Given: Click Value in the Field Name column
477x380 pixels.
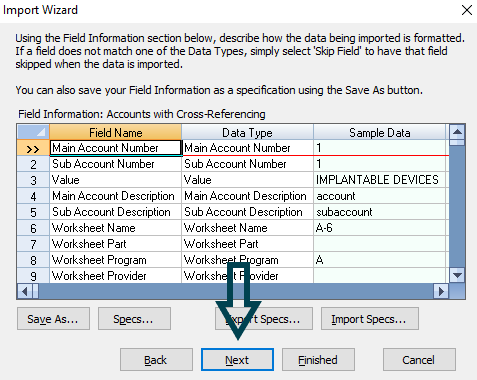Looking at the screenshot, I should pos(115,180).
